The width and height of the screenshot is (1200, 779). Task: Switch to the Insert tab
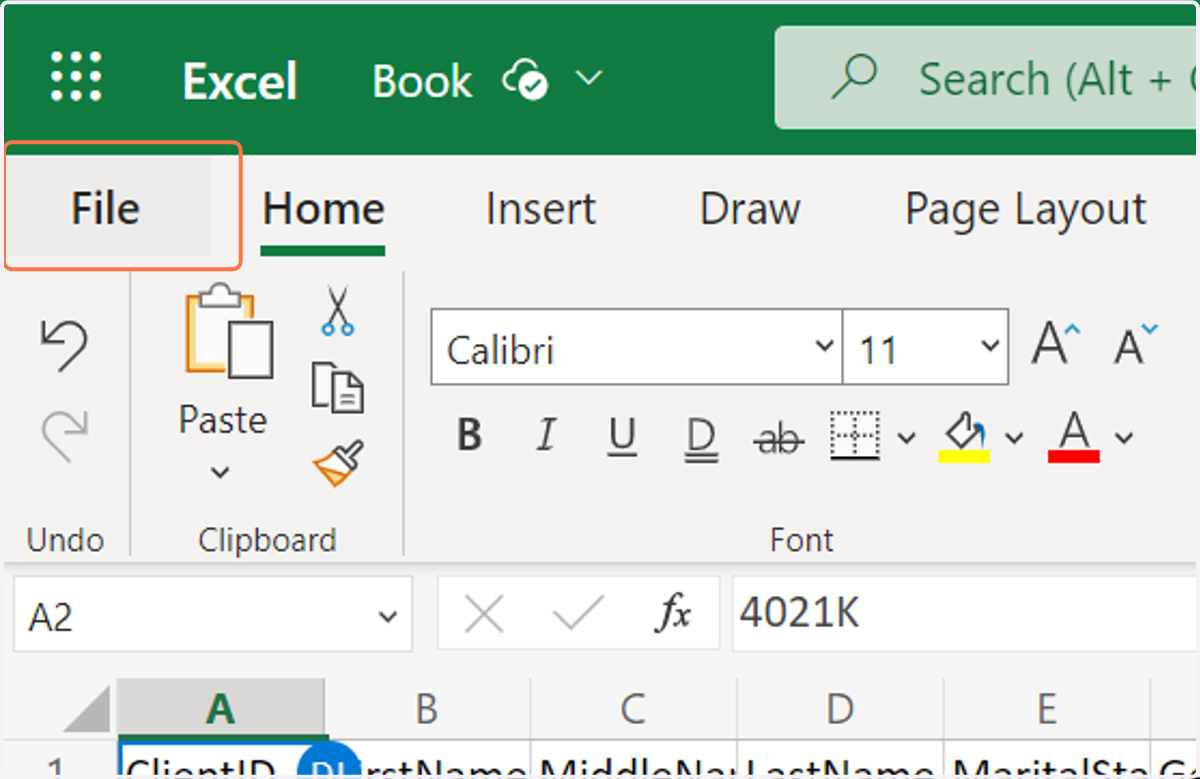pos(540,209)
